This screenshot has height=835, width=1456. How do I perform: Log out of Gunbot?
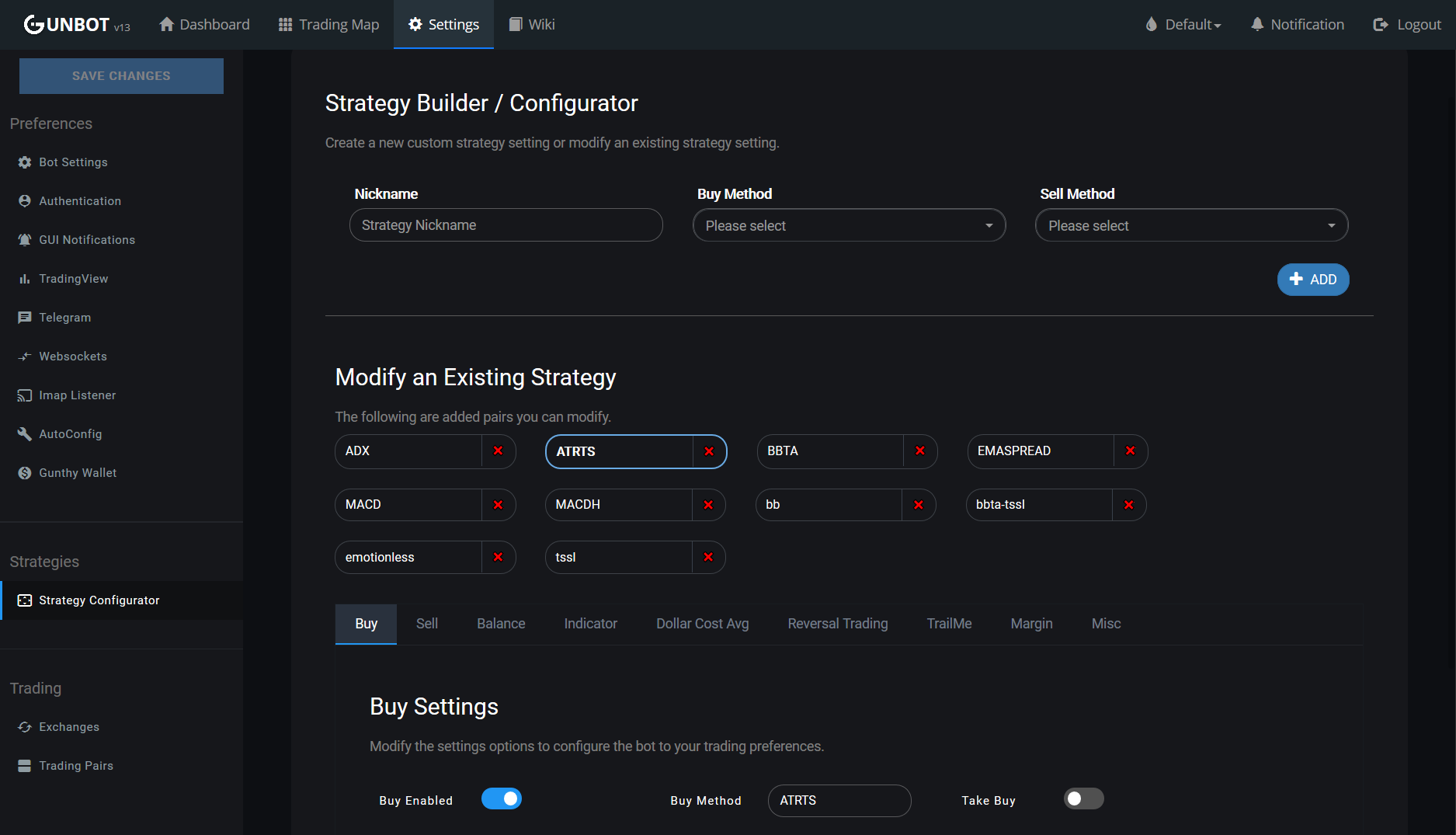coord(1407,25)
